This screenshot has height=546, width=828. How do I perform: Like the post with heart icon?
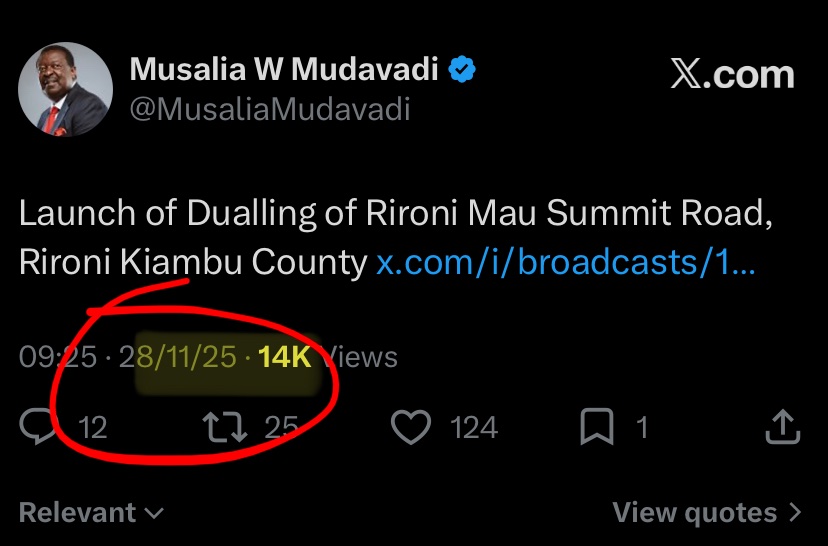coord(411,427)
